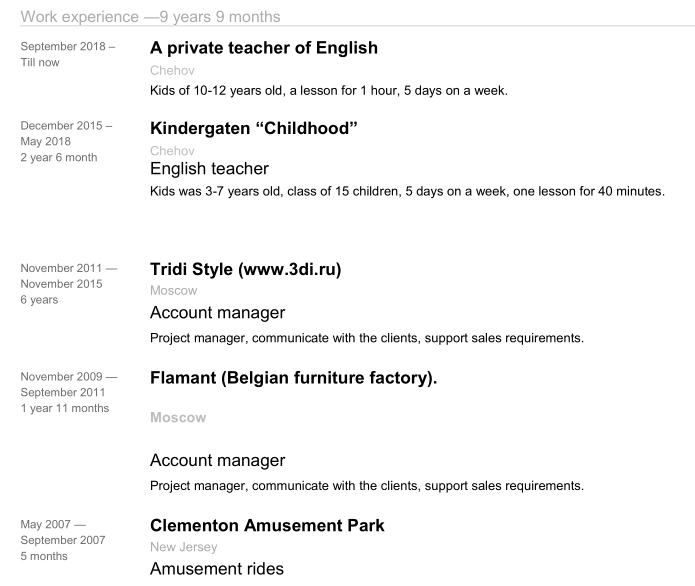Click the "December 2015 – May 2018" date range

(x=67, y=134)
